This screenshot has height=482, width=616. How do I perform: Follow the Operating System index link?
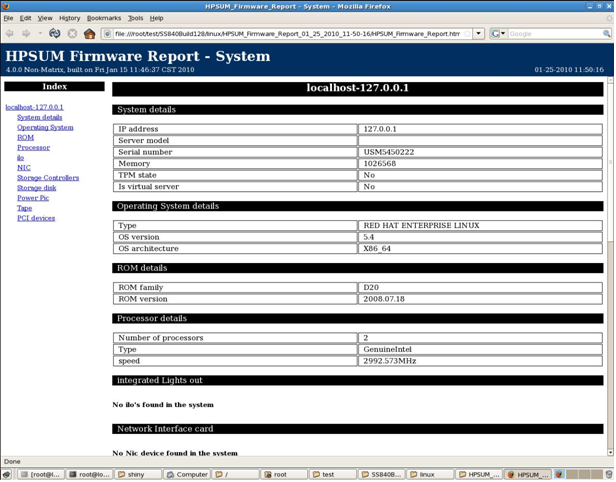point(45,128)
